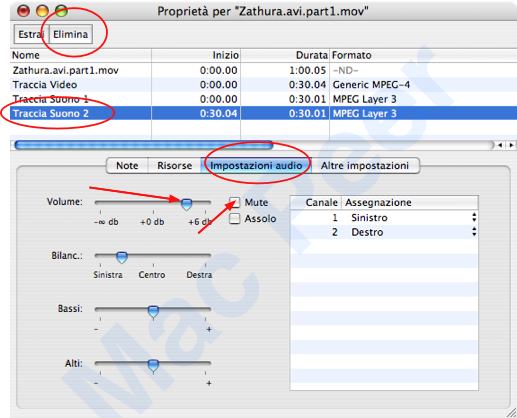
Task: Click the scroll right arrow icon
Action: pyautogui.click(x=511, y=145)
